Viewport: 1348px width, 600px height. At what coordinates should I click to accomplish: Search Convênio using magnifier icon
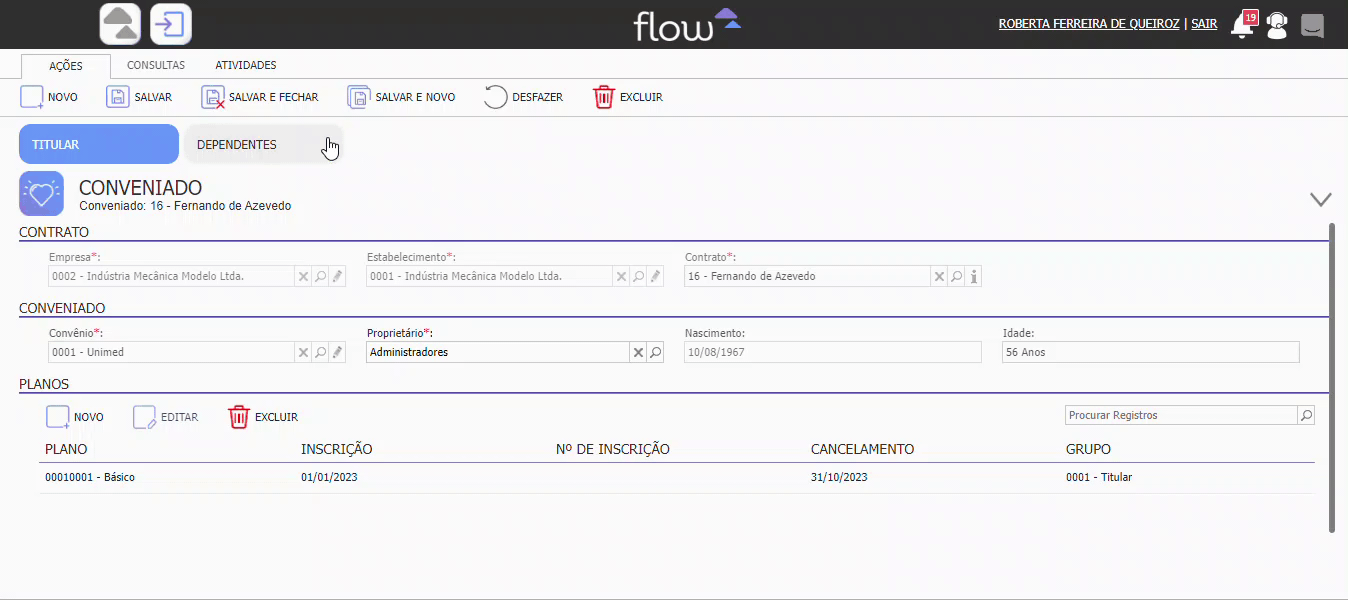[x=320, y=352]
